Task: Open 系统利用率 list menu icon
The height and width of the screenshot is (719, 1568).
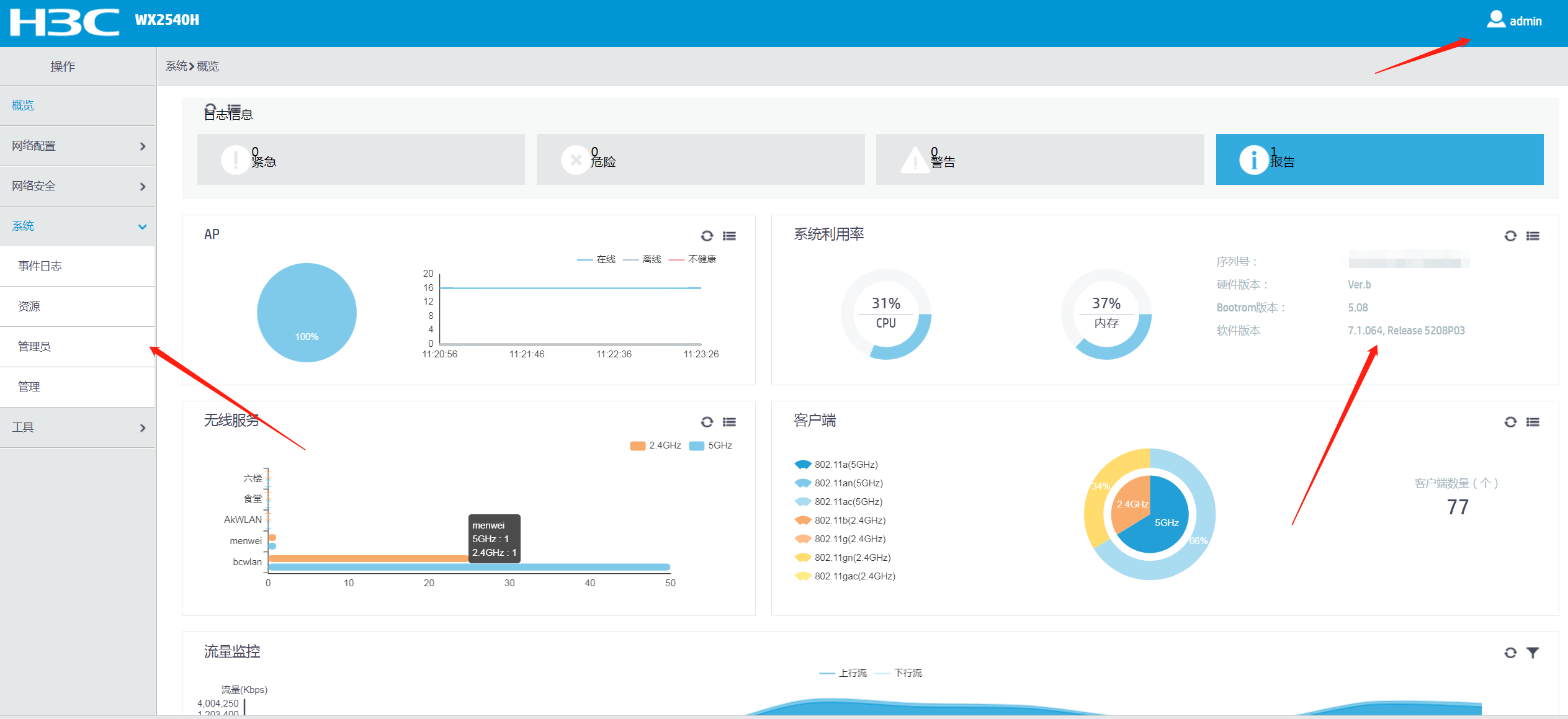Action: point(1533,236)
